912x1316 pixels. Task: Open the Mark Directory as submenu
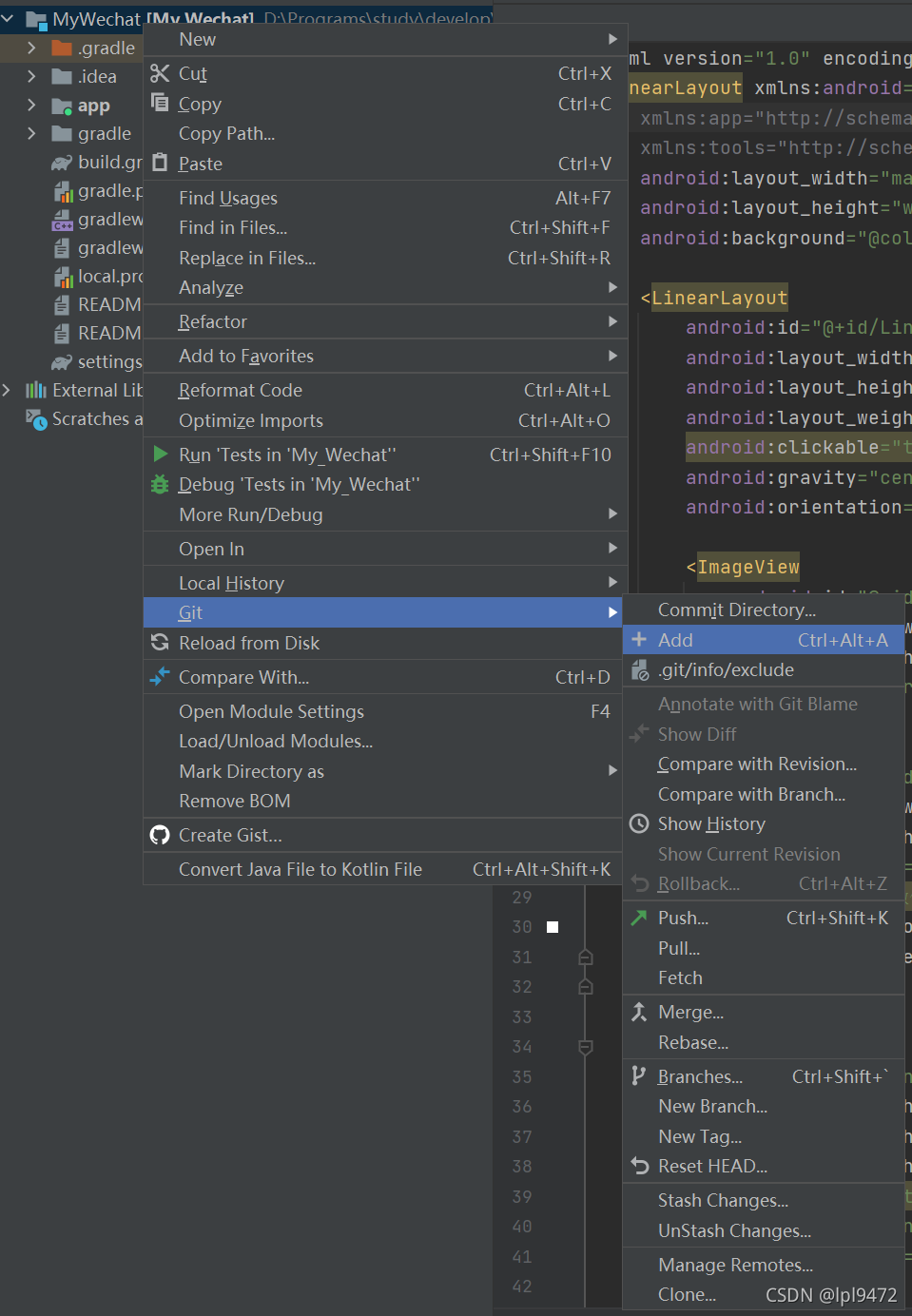(385, 771)
